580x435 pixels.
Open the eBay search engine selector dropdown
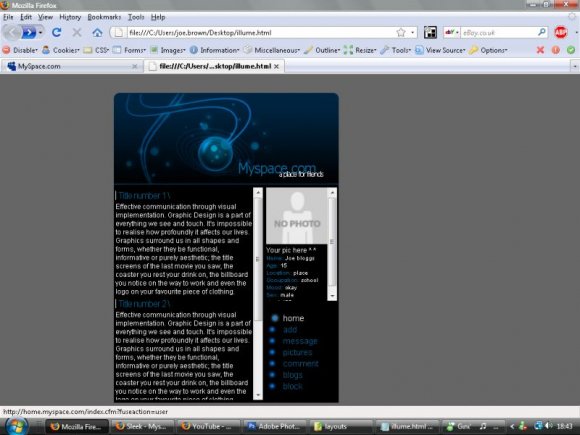tap(452, 33)
